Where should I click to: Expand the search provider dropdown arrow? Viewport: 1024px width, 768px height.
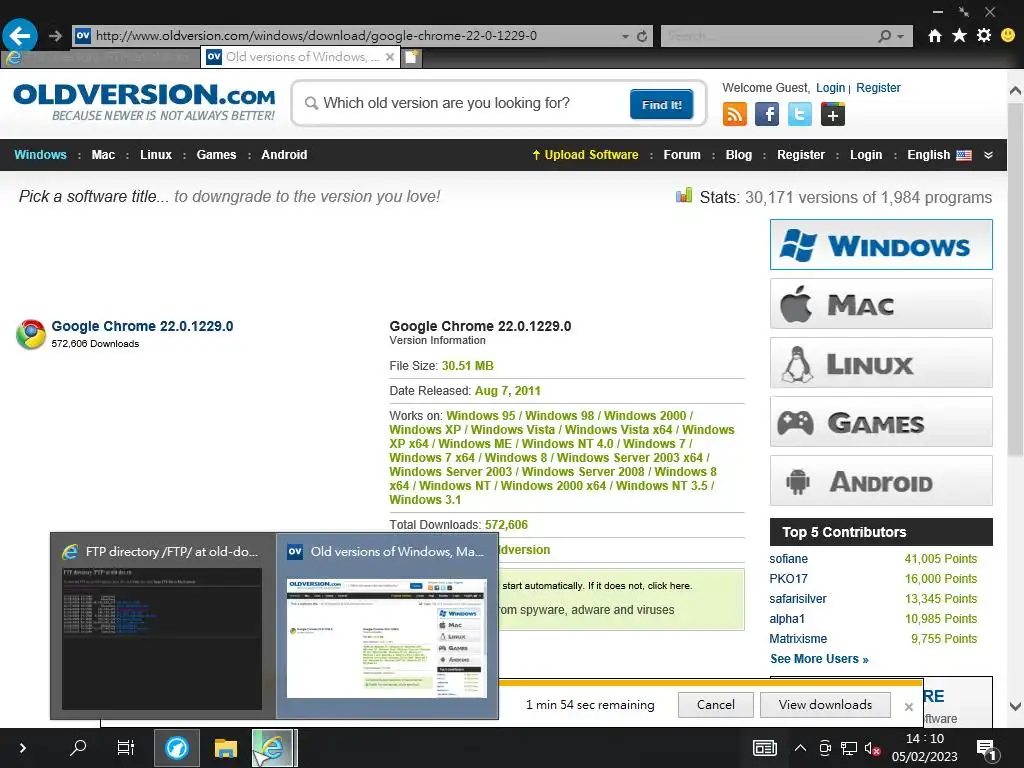(x=901, y=37)
